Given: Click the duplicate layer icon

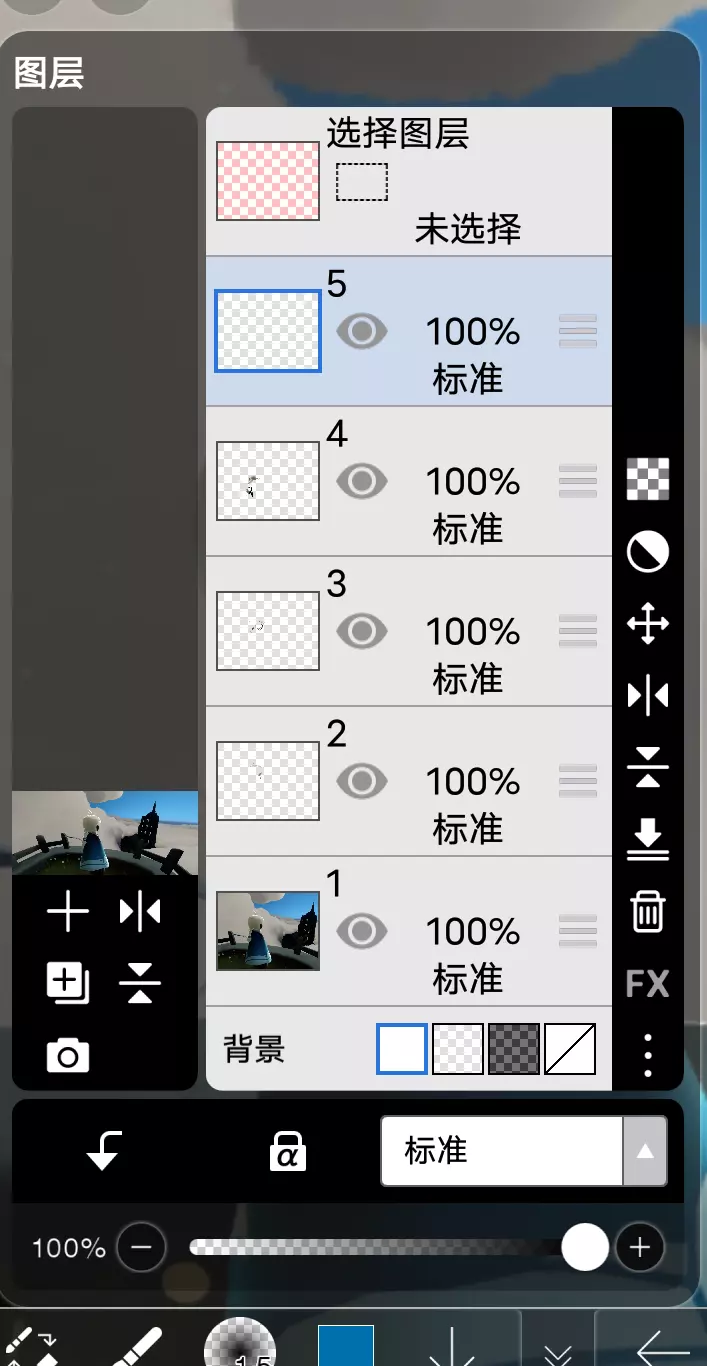Looking at the screenshot, I should coord(68,982).
